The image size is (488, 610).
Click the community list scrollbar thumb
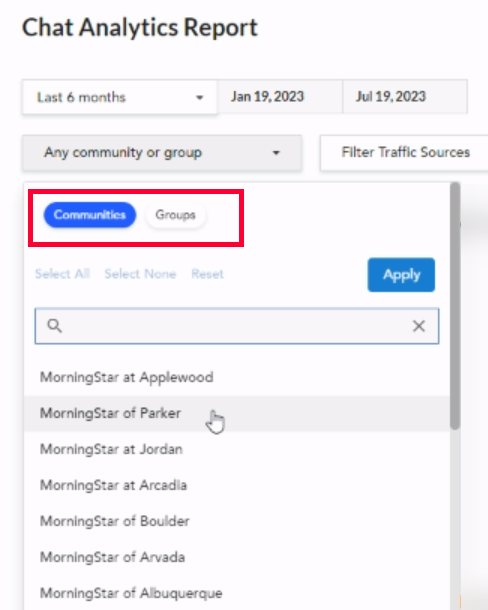coord(455,306)
